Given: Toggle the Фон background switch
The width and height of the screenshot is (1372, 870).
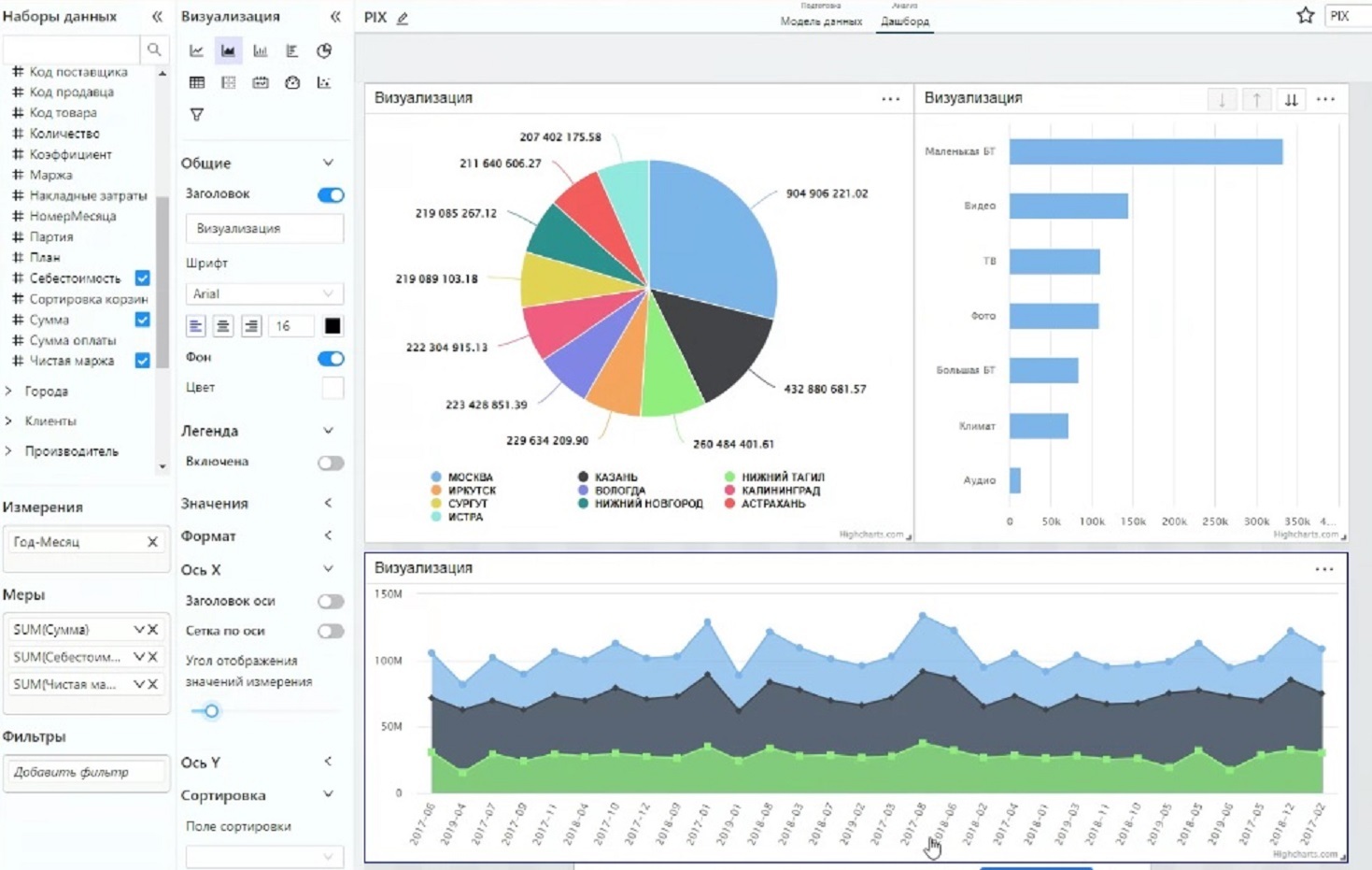Looking at the screenshot, I should coord(331,358).
